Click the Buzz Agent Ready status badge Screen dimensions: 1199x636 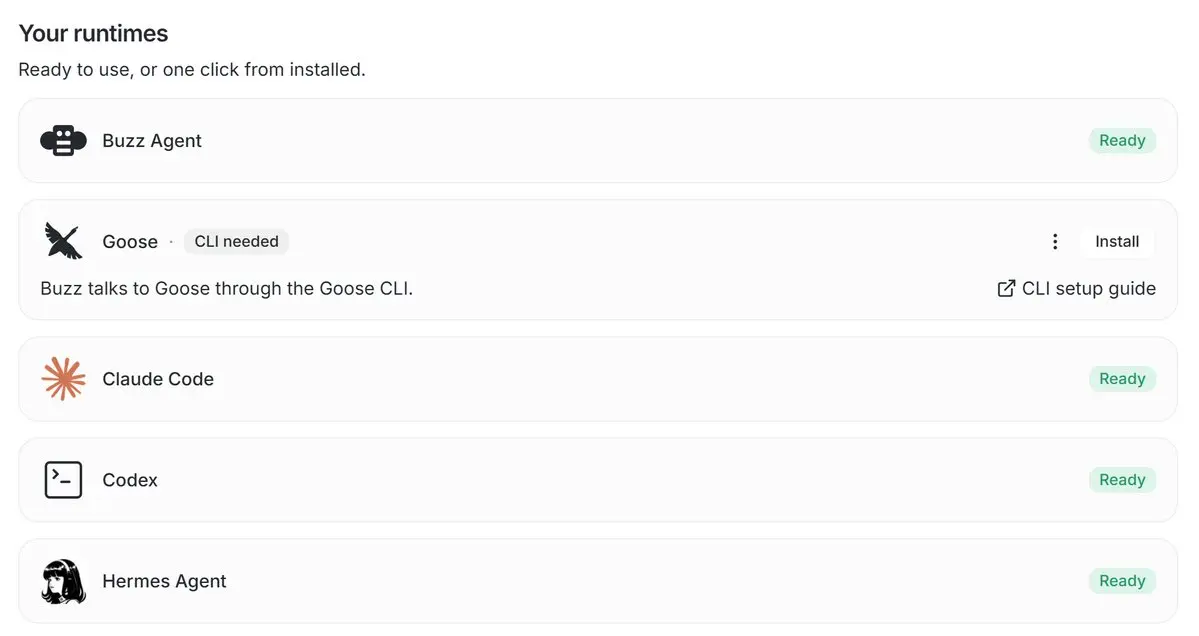pyautogui.click(x=1122, y=141)
